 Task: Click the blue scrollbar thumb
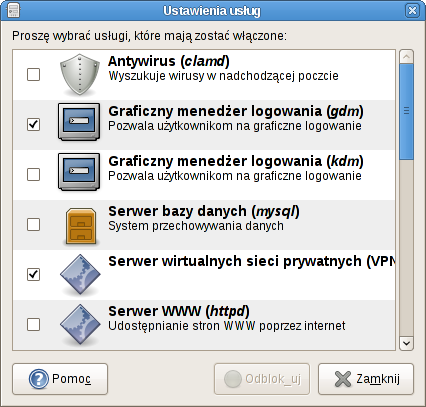point(406,112)
